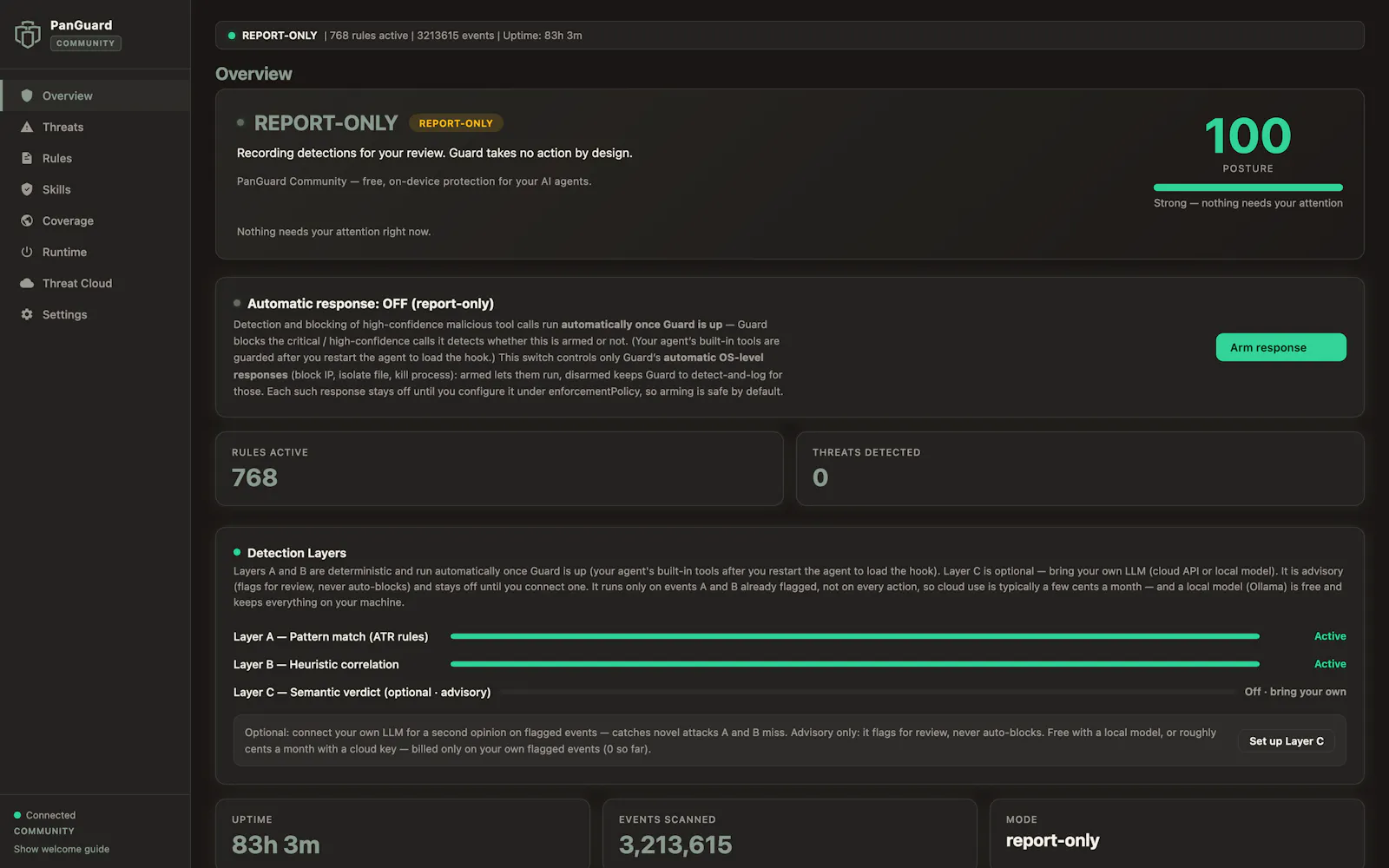Click the Rules Active value 768

click(254, 477)
